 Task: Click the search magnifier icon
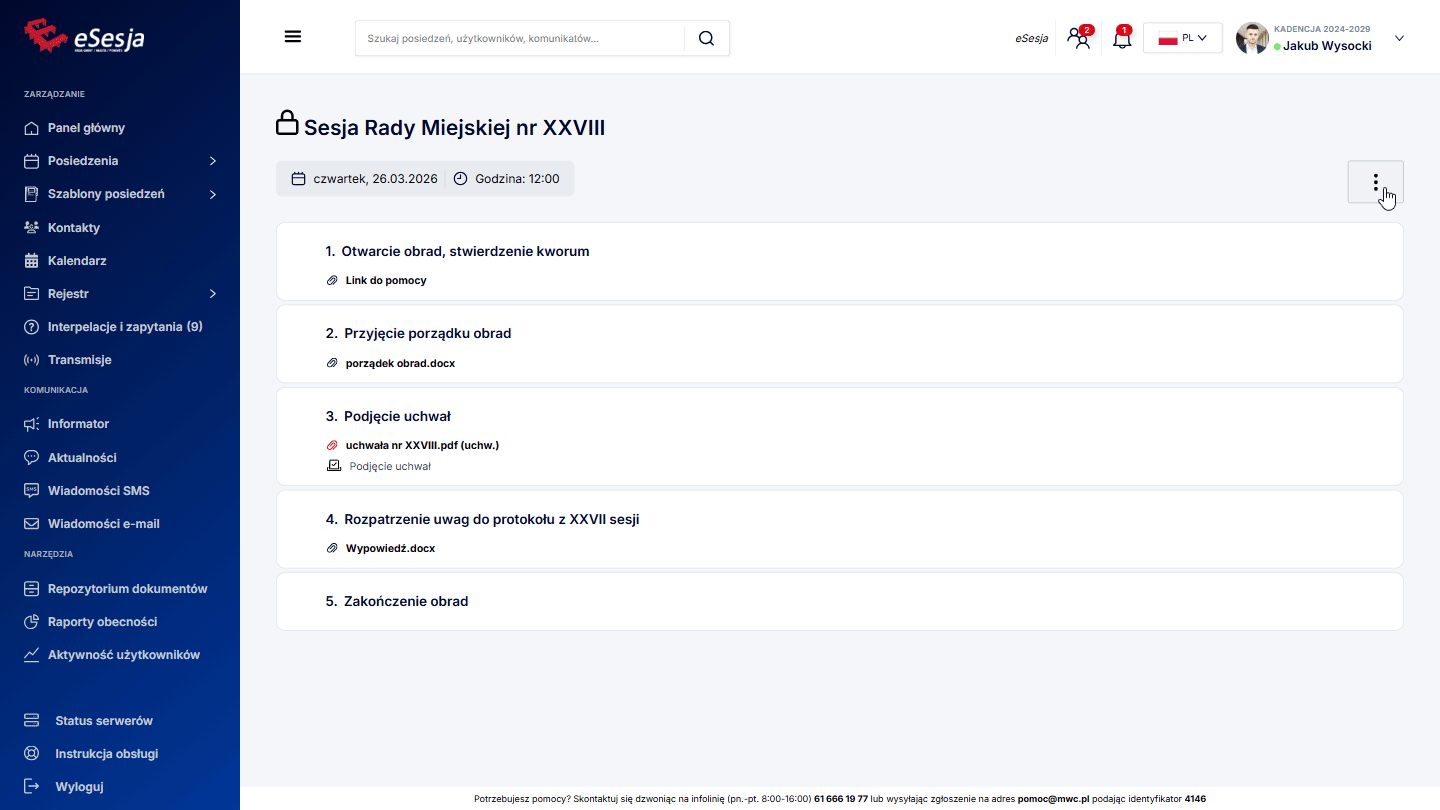click(706, 39)
